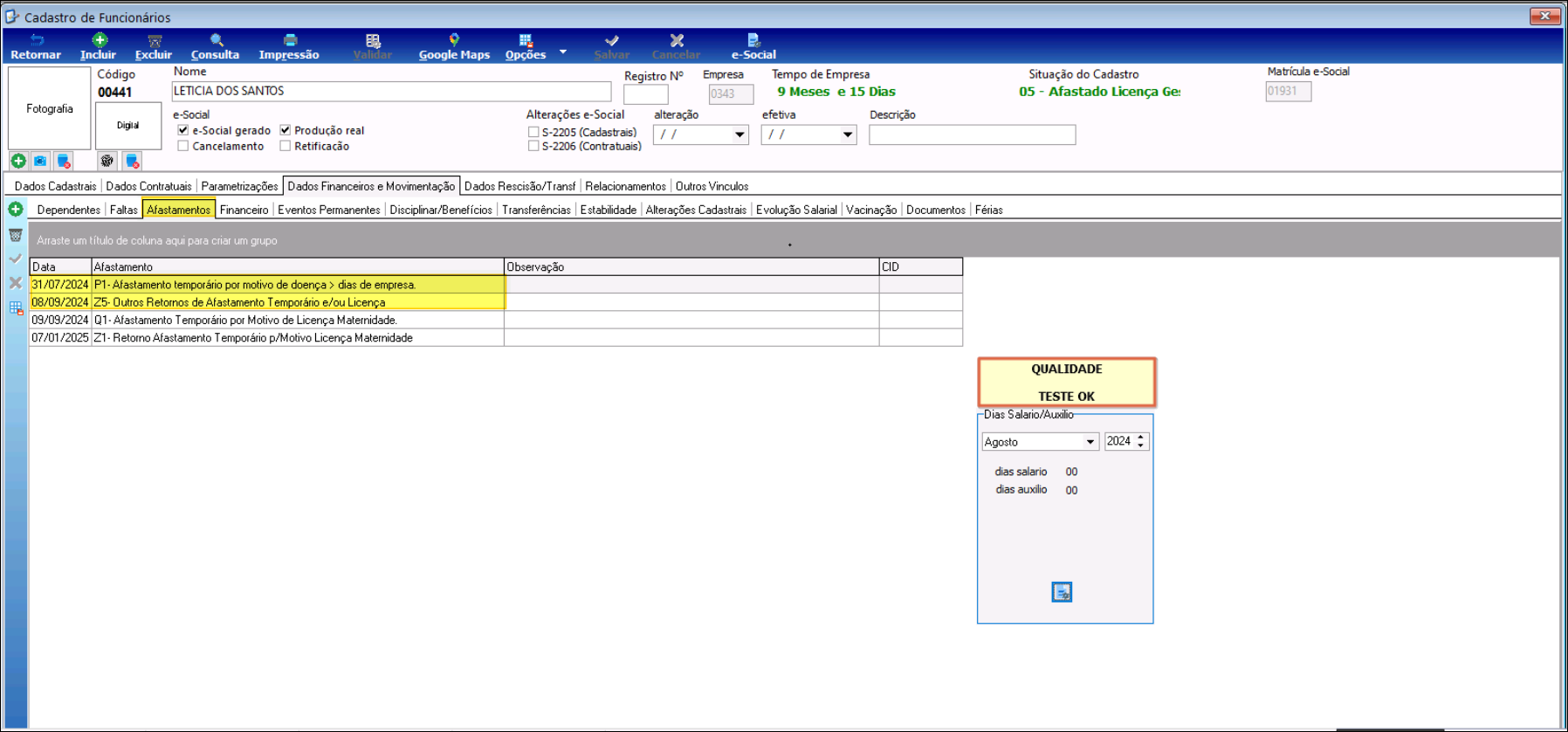Click the Opções toolbar icon

coord(526,40)
